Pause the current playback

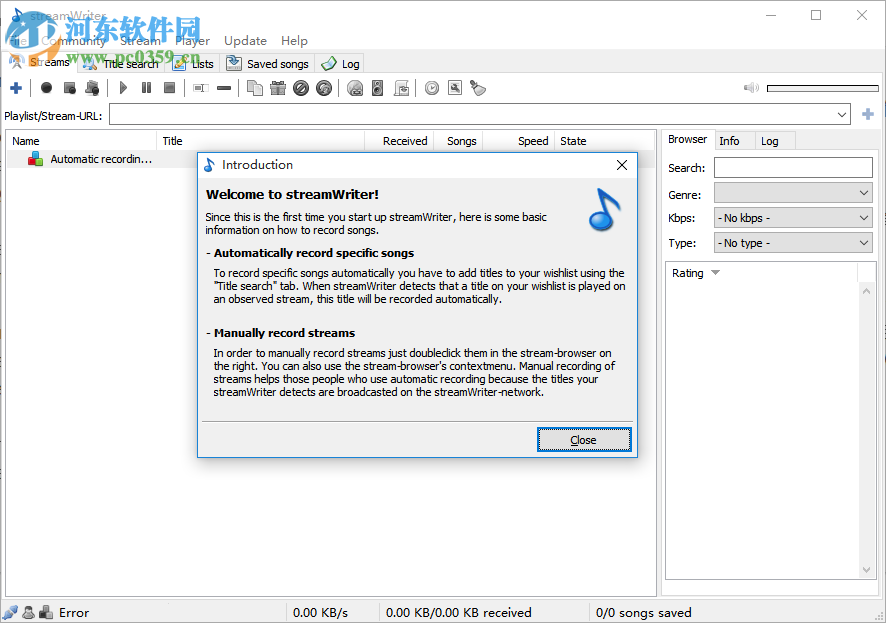pyautogui.click(x=146, y=88)
